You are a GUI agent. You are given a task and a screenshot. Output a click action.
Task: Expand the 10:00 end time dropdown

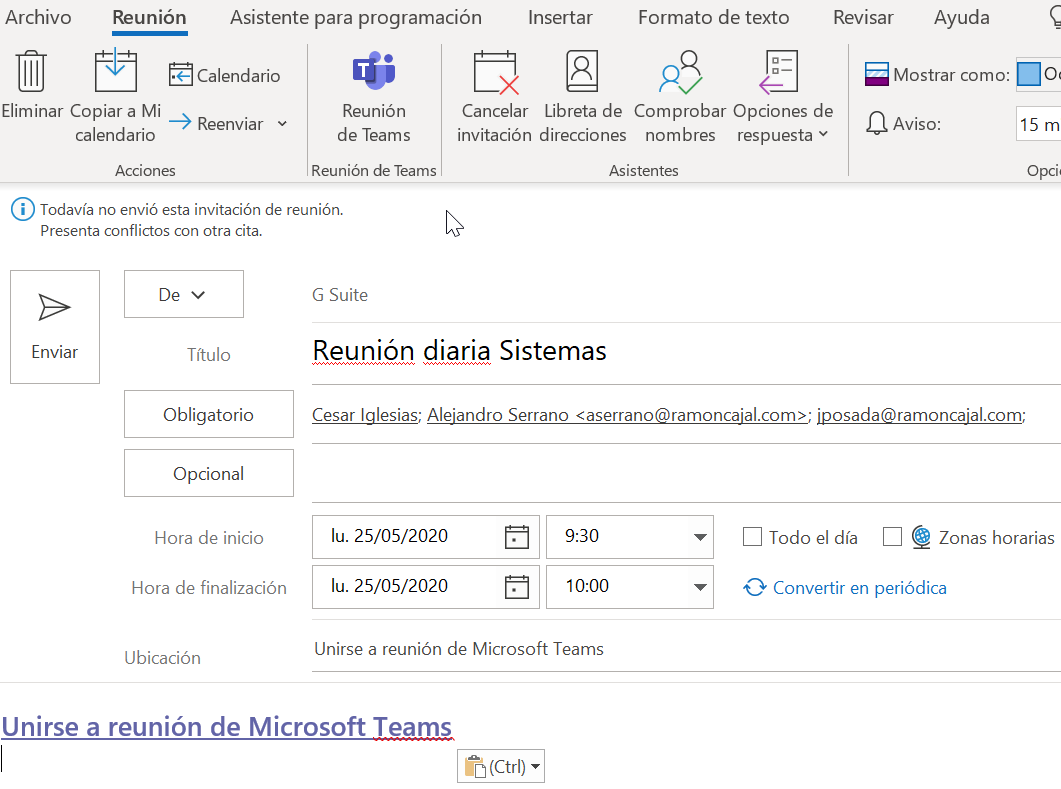coord(700,587)
